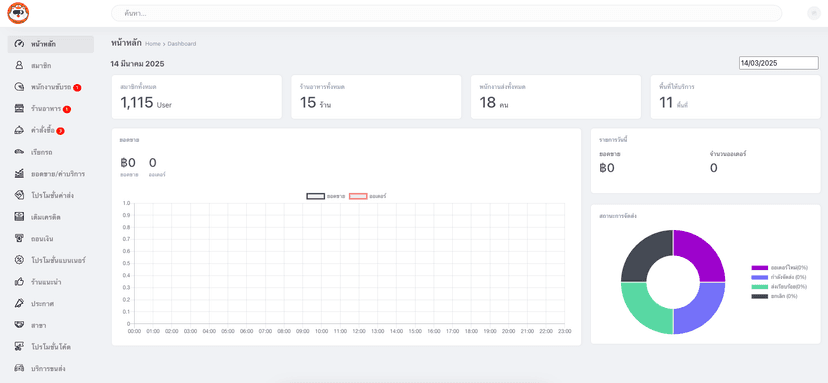Open the โปรโมชั่นโค้ด sidebar menu item
Image resolution: width=828 pixels, height=383 pixels.
tap(51, 347)
